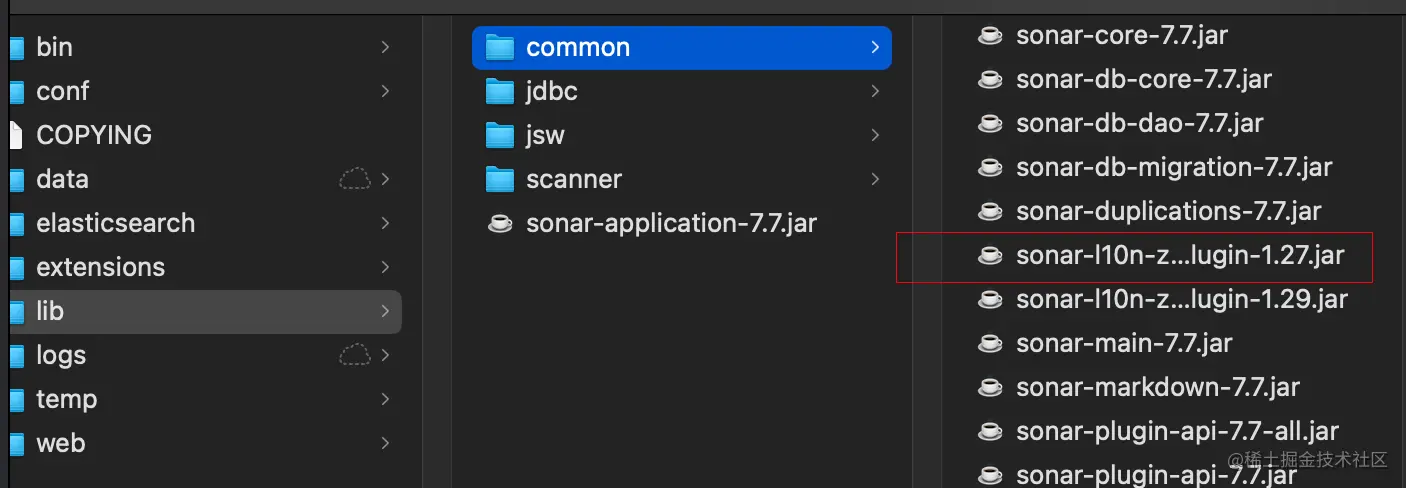Click the cloud icon beside logs folder
This screenshot has width=1406, height=488.
pyautogui.click(x=354, y=355)
